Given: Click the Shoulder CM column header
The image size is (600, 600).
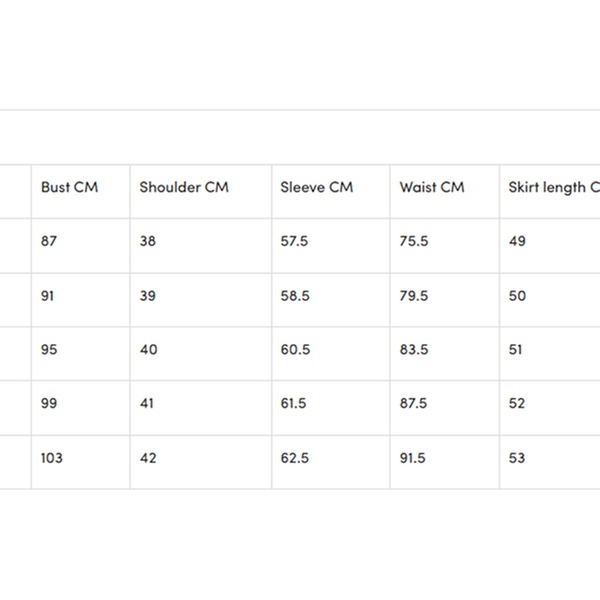Looking at the screenshot, I should point(184,187).
